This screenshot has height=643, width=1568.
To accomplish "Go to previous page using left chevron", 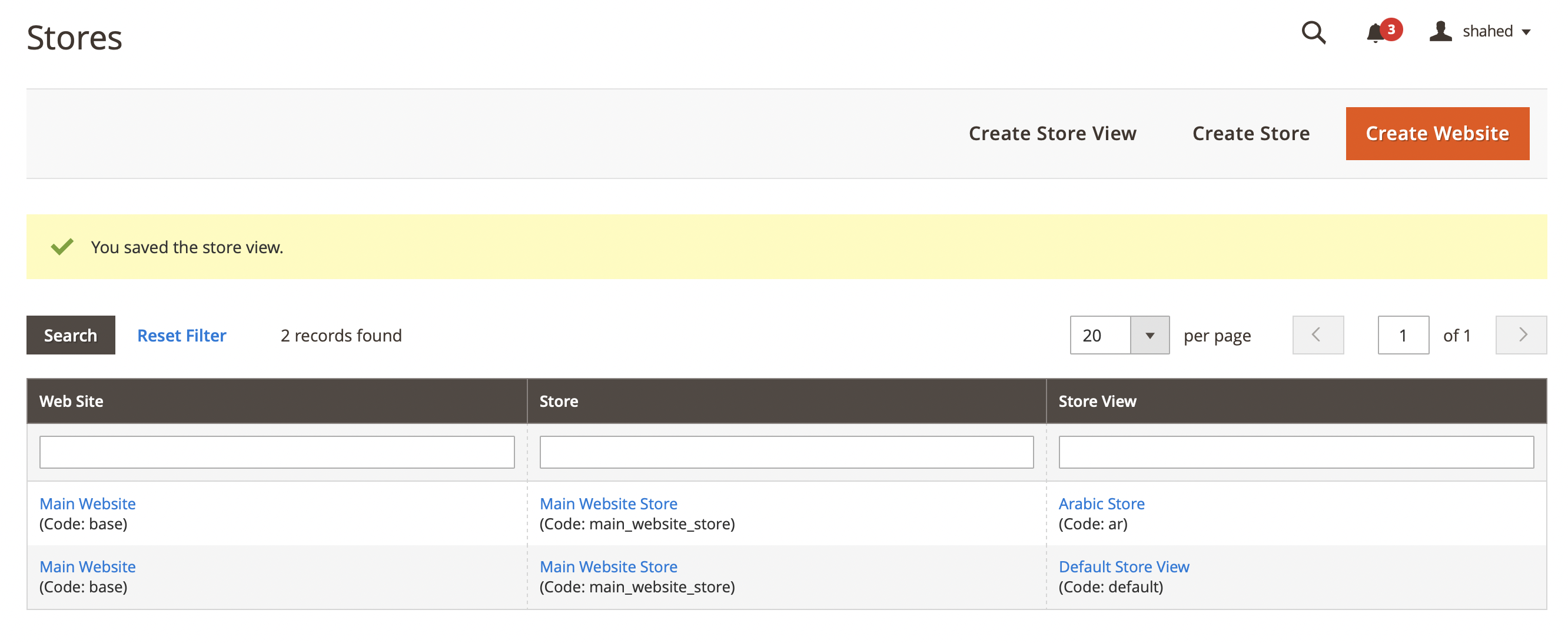I will pyautogui.click(x=1318, y=335).
